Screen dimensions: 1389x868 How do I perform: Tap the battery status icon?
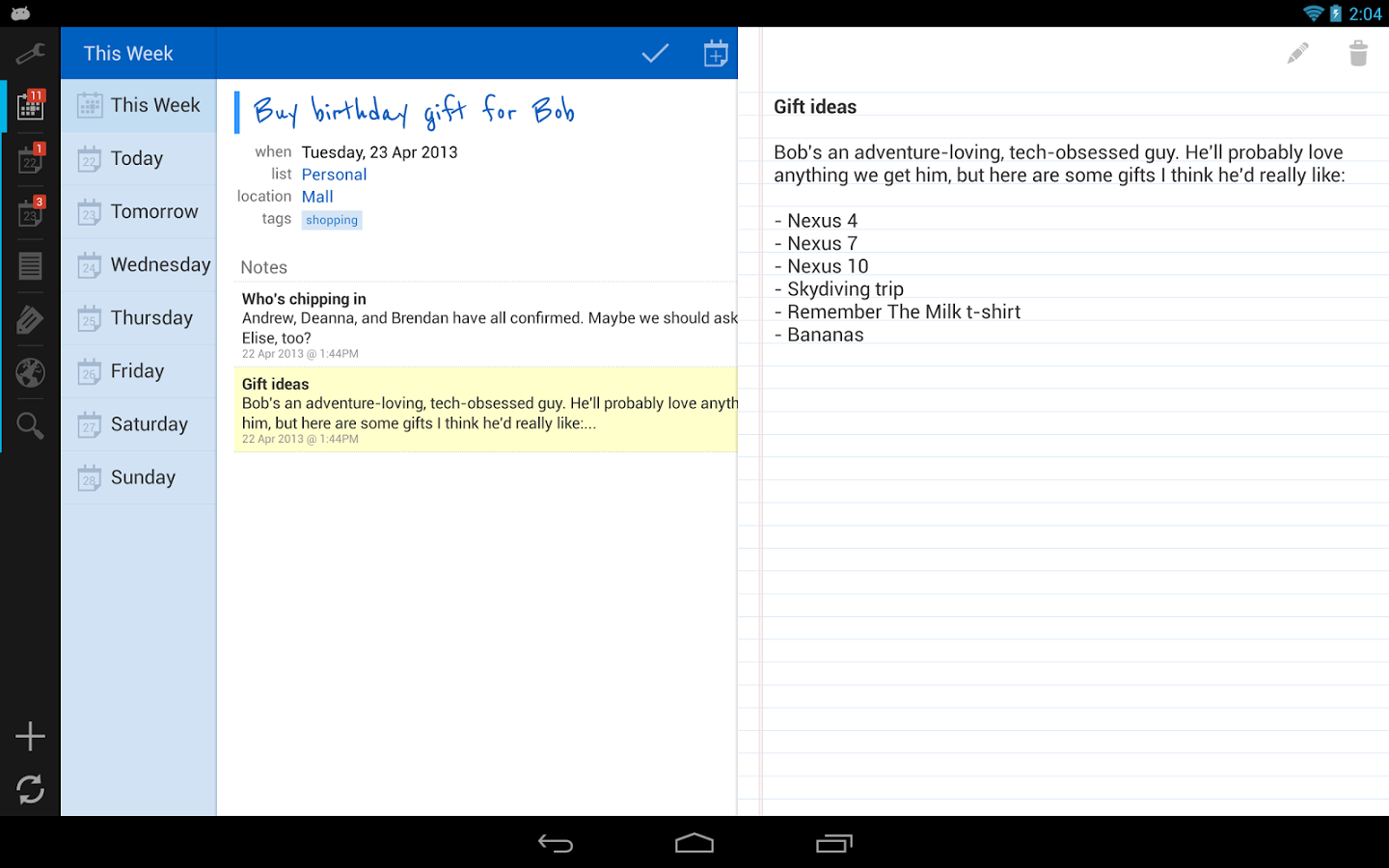[x=1336, y=14]
